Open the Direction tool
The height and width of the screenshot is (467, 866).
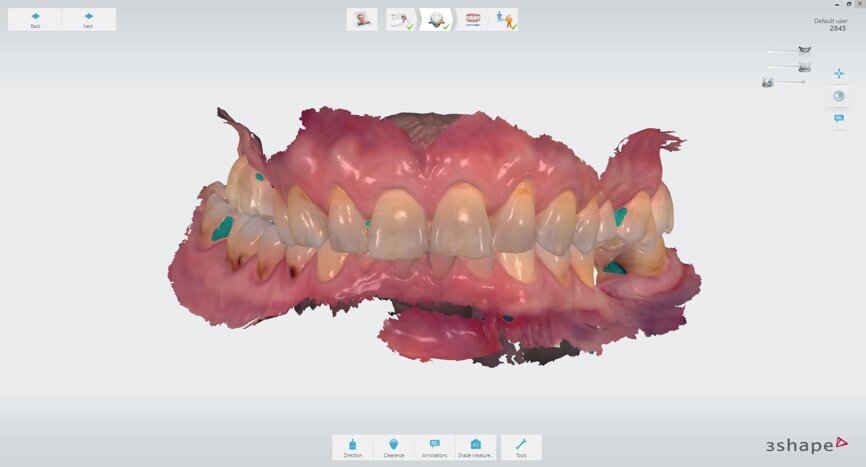tap(352, 447)
